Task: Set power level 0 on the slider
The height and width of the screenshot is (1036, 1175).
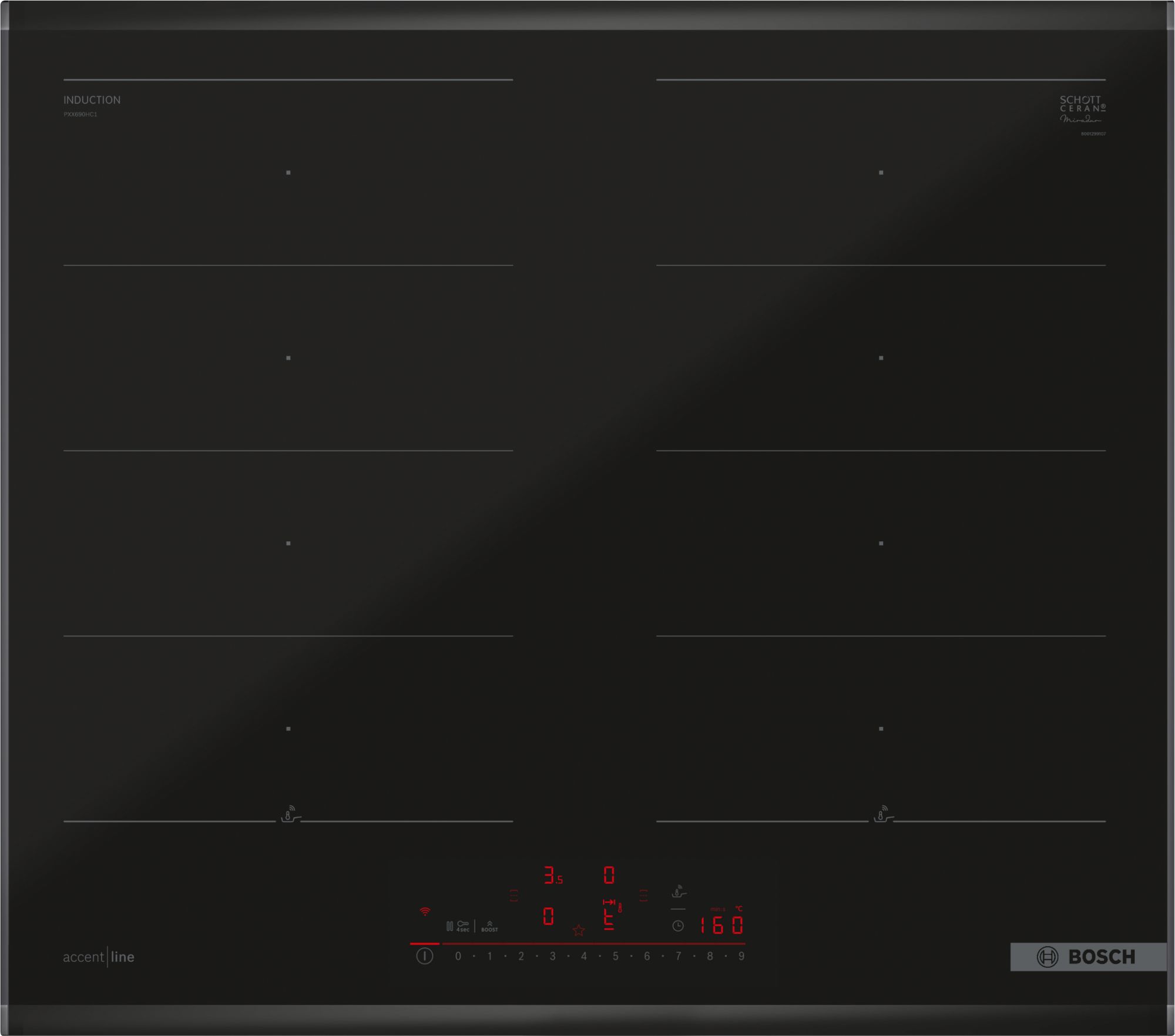Action: pos(458,956)
